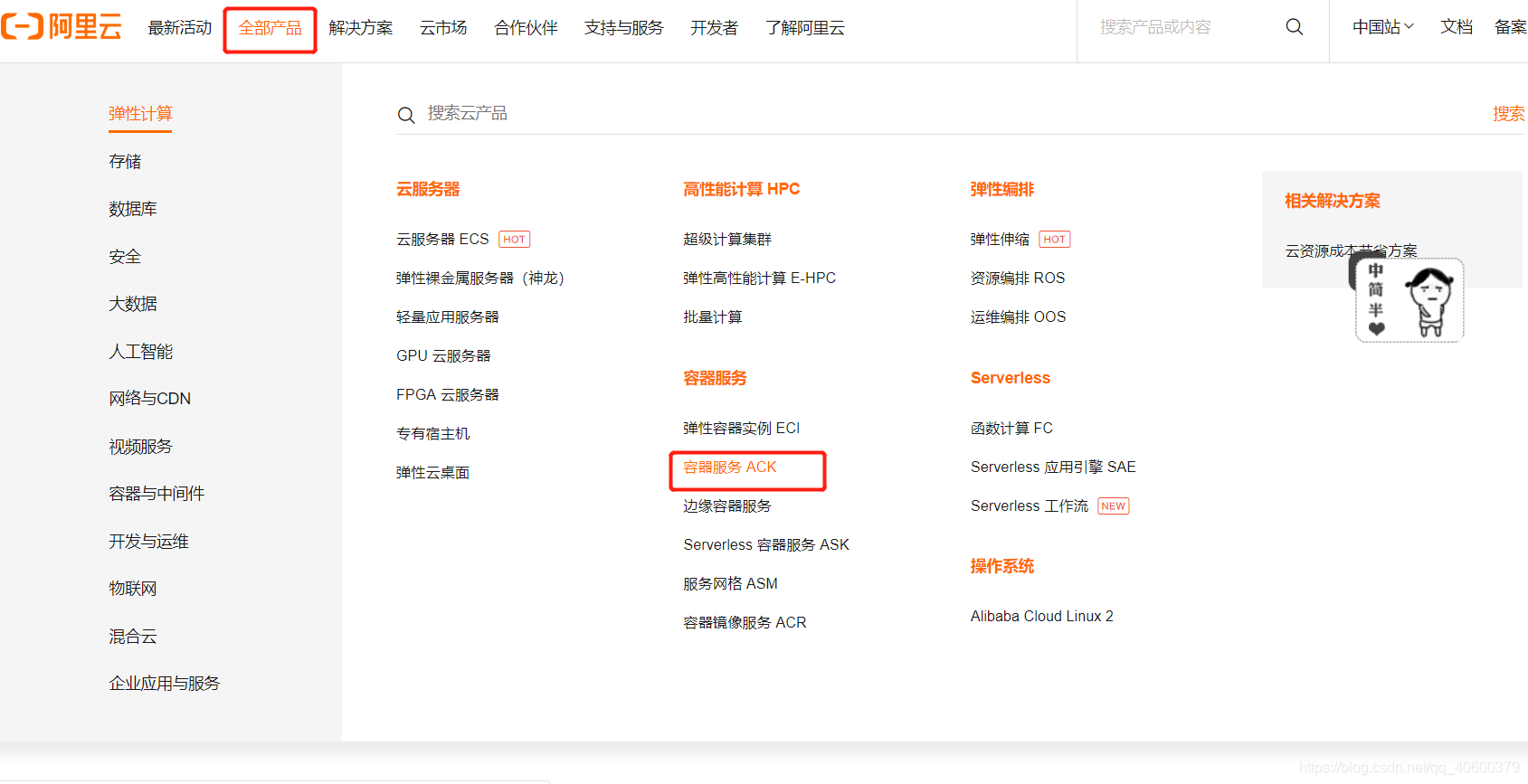Open the 资源编排 ROS link
Screen dimensions: 1528x784
tap(1018, 278)
